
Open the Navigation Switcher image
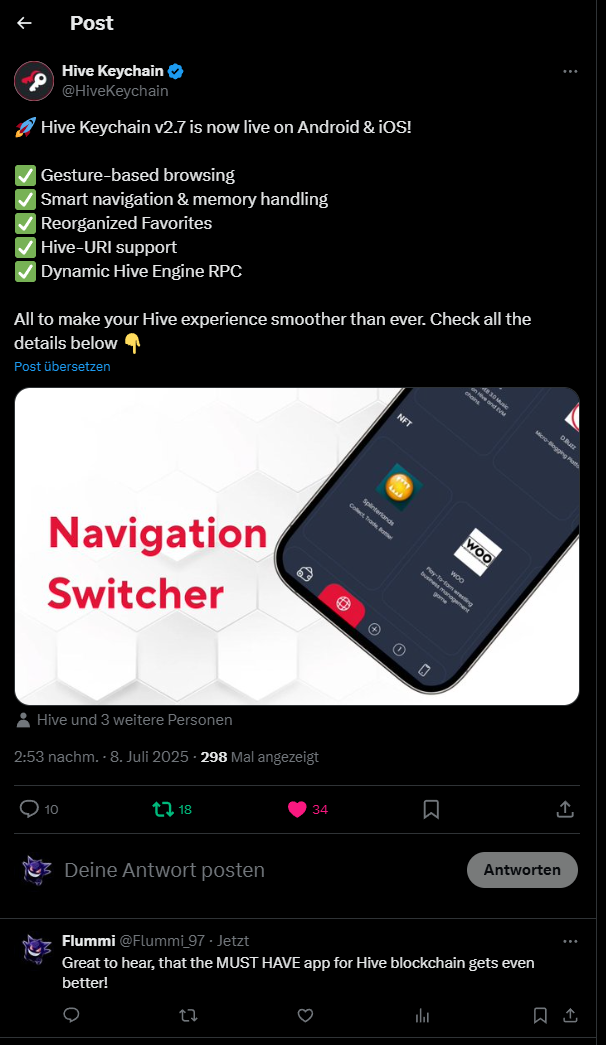[x=297, y=546]
